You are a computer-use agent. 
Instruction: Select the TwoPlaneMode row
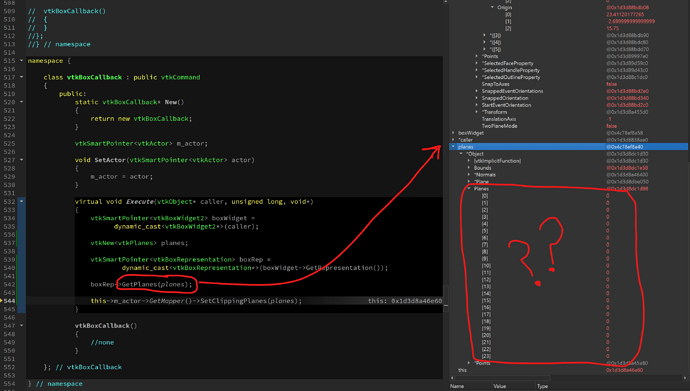coord(569,126)
